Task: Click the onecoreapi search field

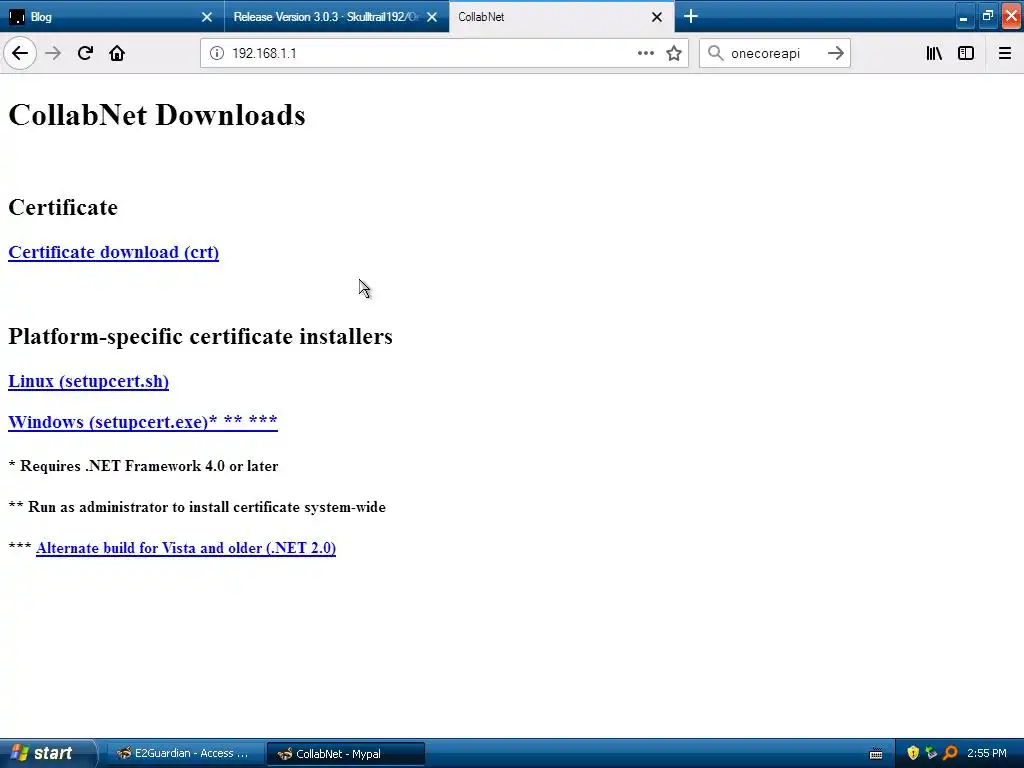Action: [x=774, y=54]
